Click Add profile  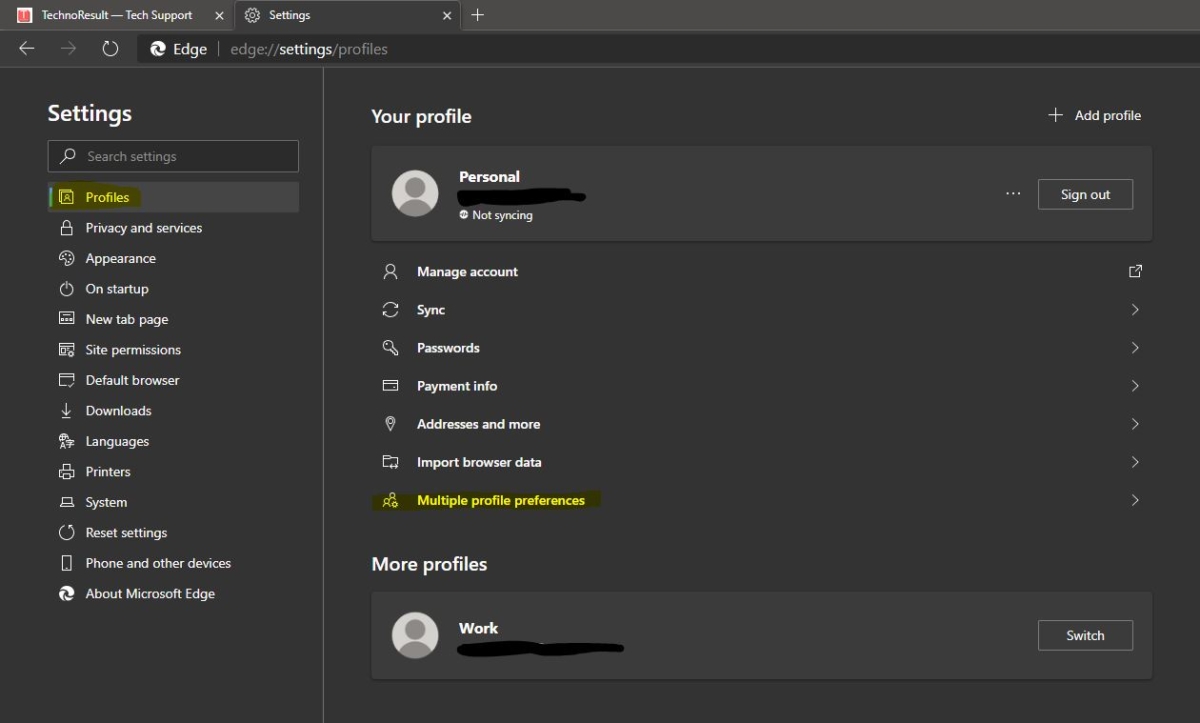(1094, 115)
